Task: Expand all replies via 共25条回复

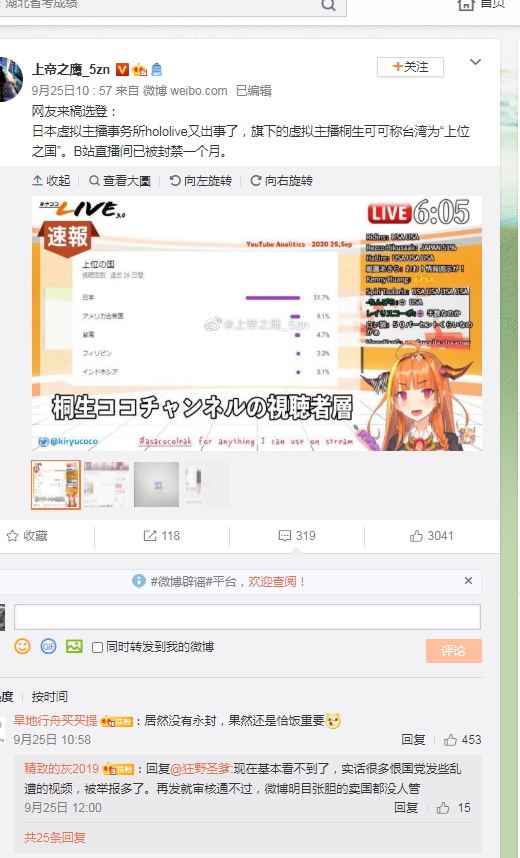Action: coord(55,837)
